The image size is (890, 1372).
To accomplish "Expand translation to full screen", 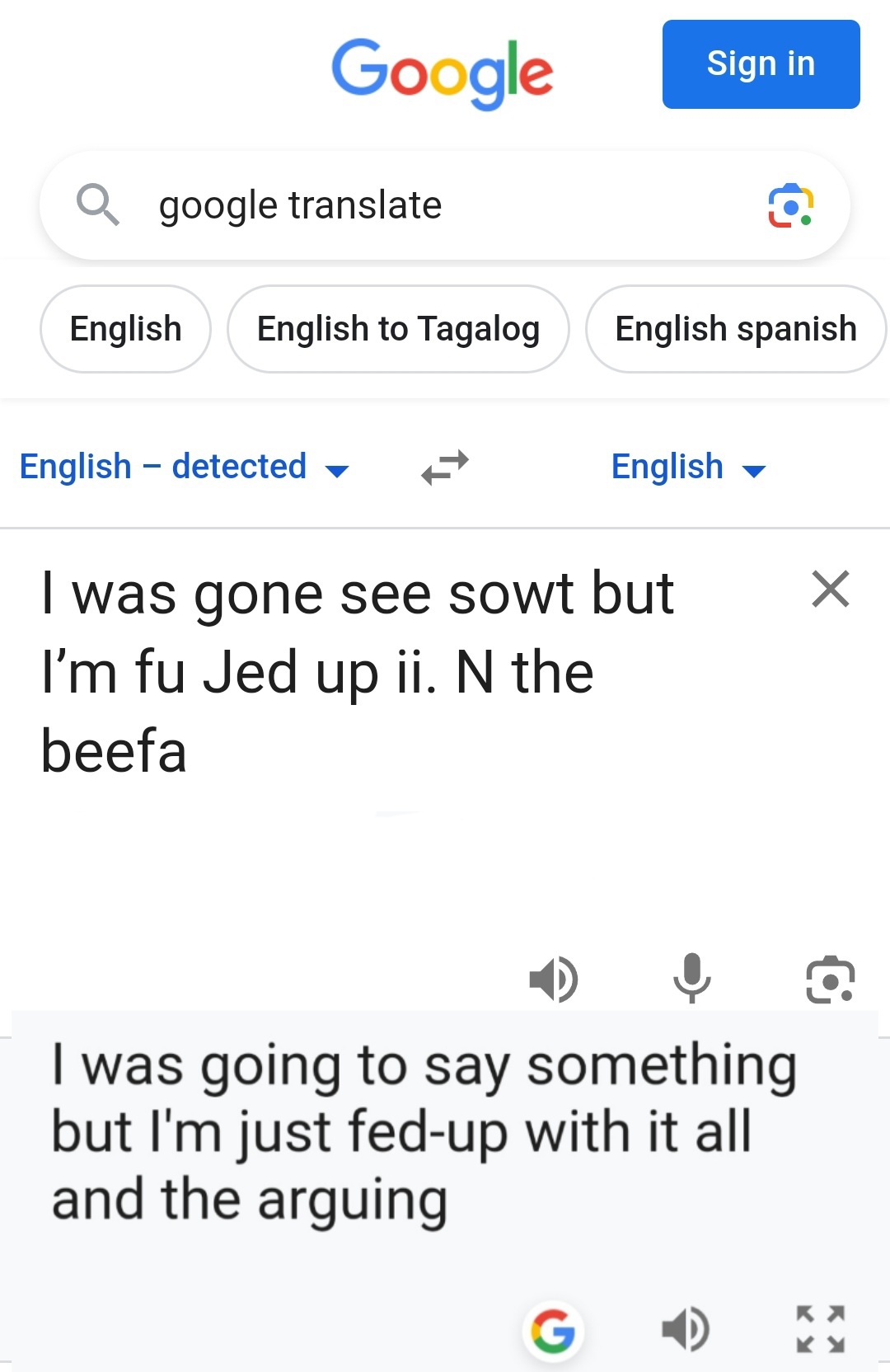I will pos(821,1329).
